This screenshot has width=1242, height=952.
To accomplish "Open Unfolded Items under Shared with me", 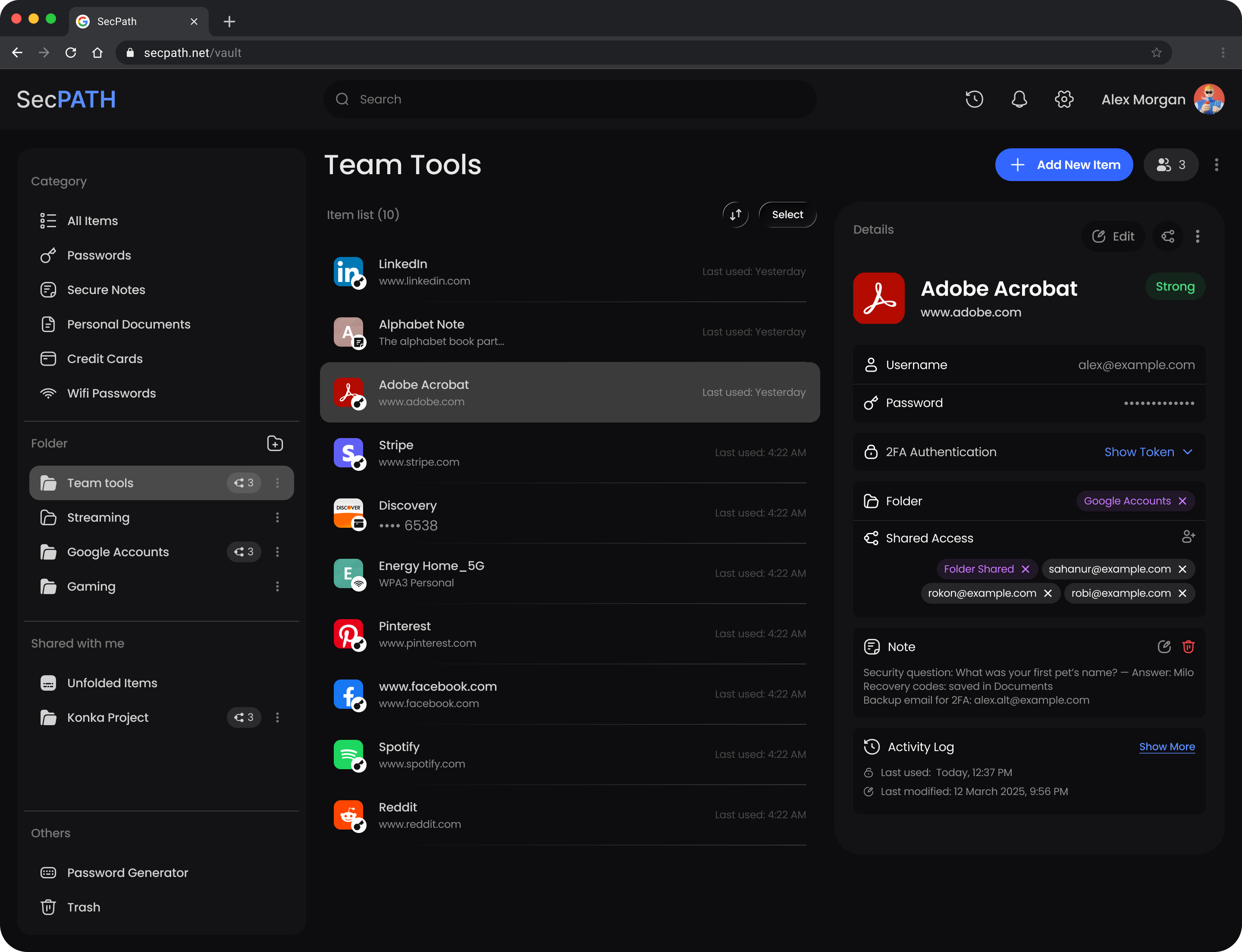I will pyautogui.click(x=162, y=683).
